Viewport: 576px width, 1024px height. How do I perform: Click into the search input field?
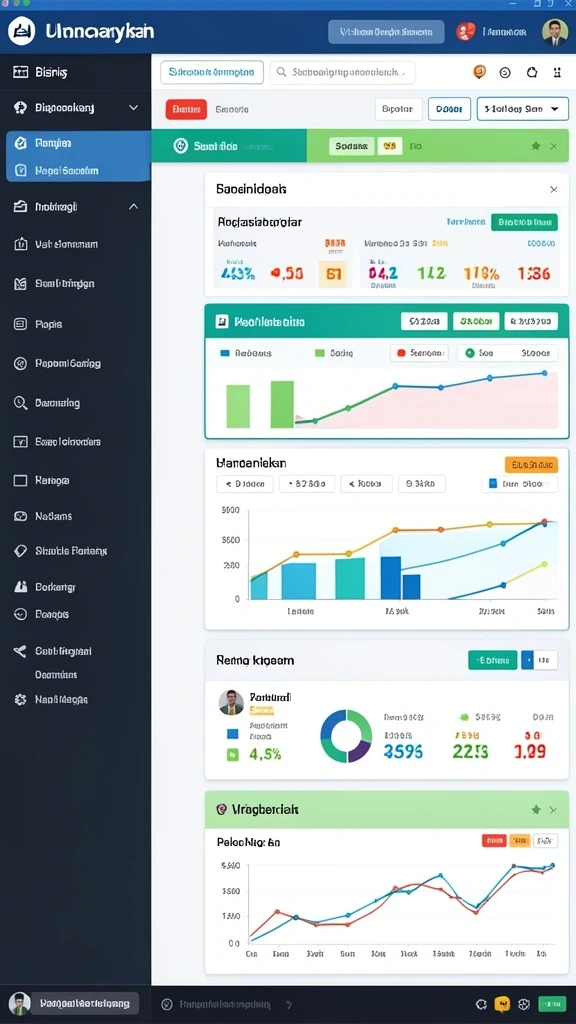click(343, 72)
